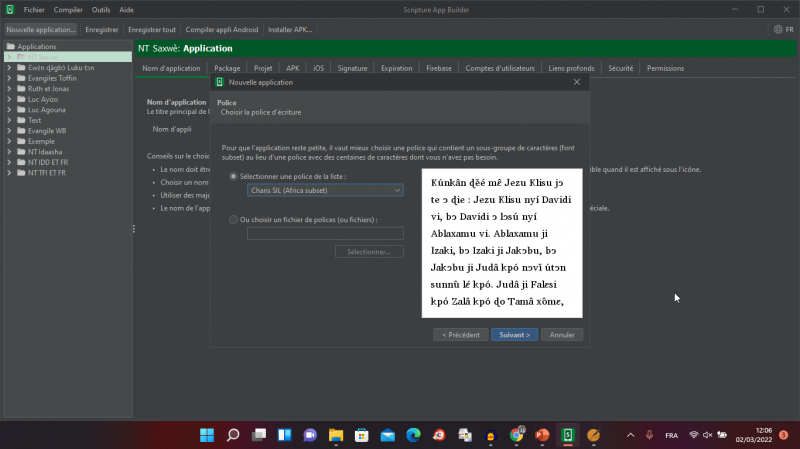Switch to the Signature tab
The height and width of the screenshot is (449, 800).
(352, 68)
